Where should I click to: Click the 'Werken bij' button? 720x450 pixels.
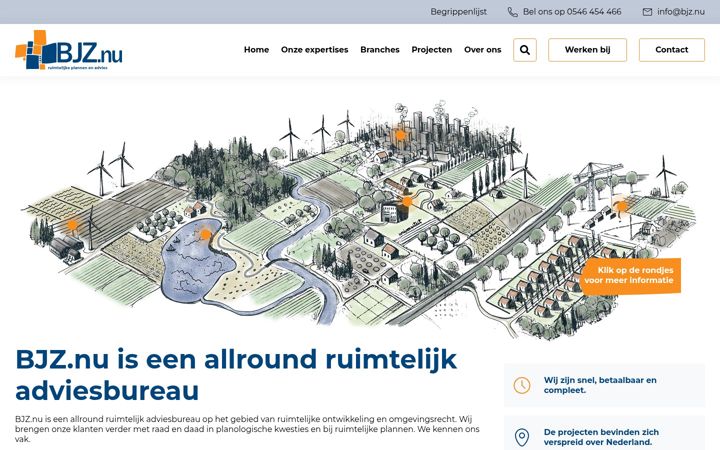[587, 50]
